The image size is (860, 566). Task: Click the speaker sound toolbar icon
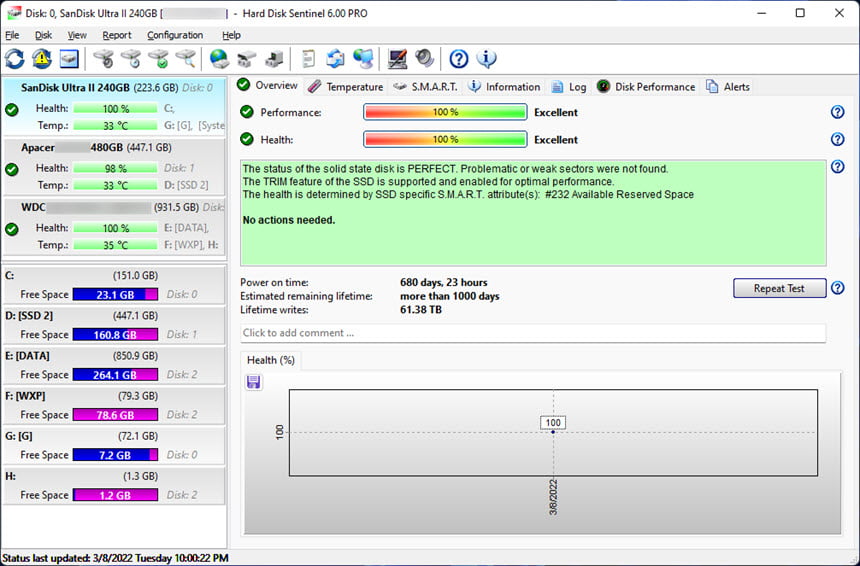click(x=425, y=59)
